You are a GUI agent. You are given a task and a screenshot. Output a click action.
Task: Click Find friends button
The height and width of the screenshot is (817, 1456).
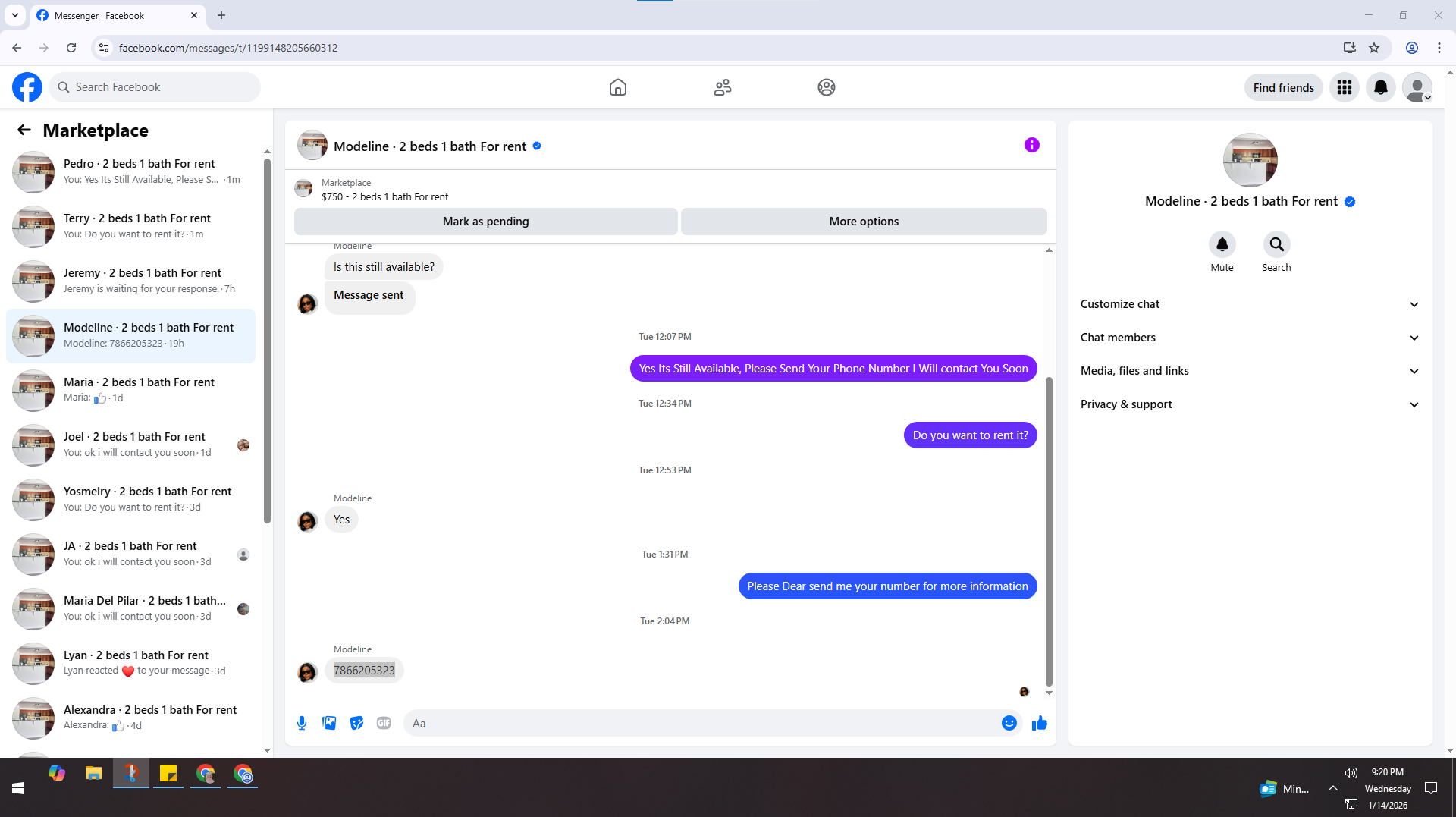pyautogui.click(x=1283, y=87)
